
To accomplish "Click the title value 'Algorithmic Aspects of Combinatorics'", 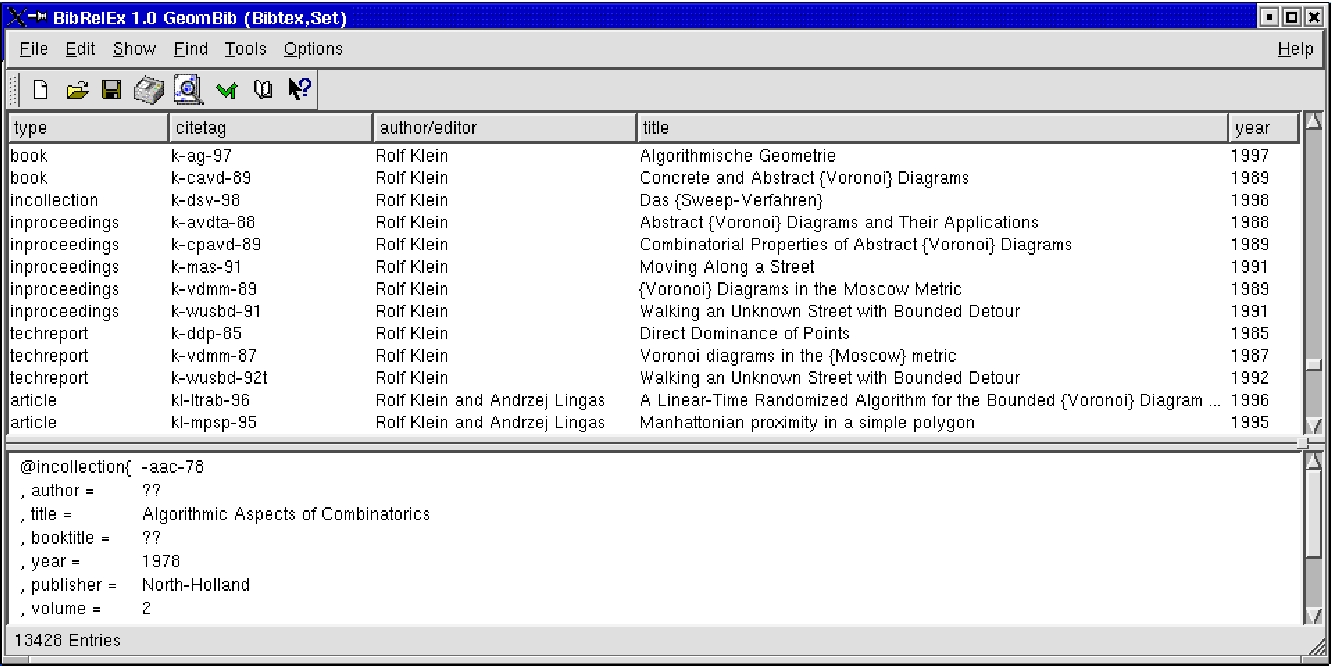I will click(x=286, y=514).
